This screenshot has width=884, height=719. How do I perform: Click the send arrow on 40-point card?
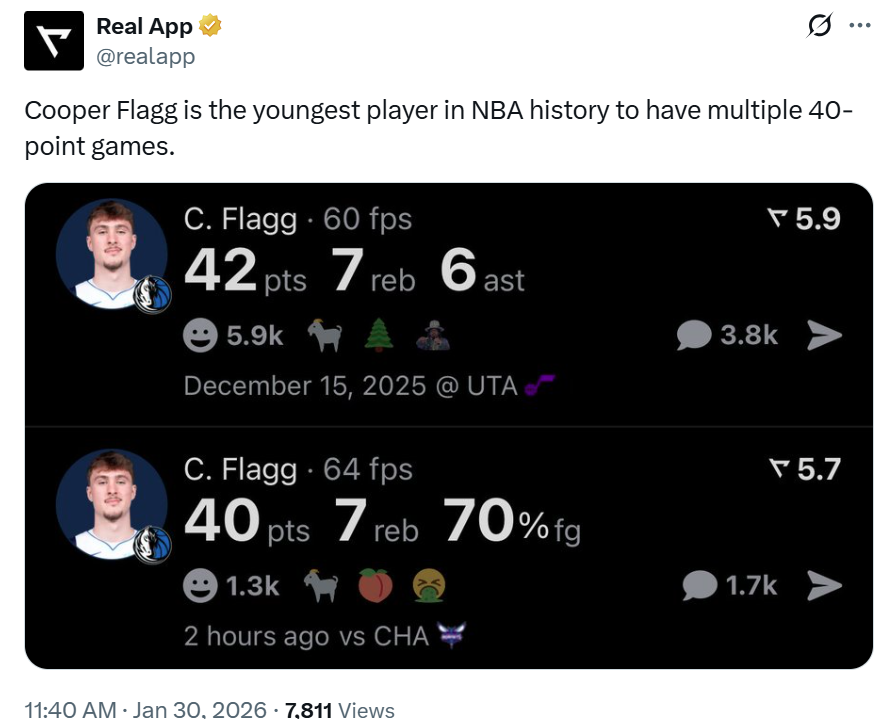click(x=824, y=586)
